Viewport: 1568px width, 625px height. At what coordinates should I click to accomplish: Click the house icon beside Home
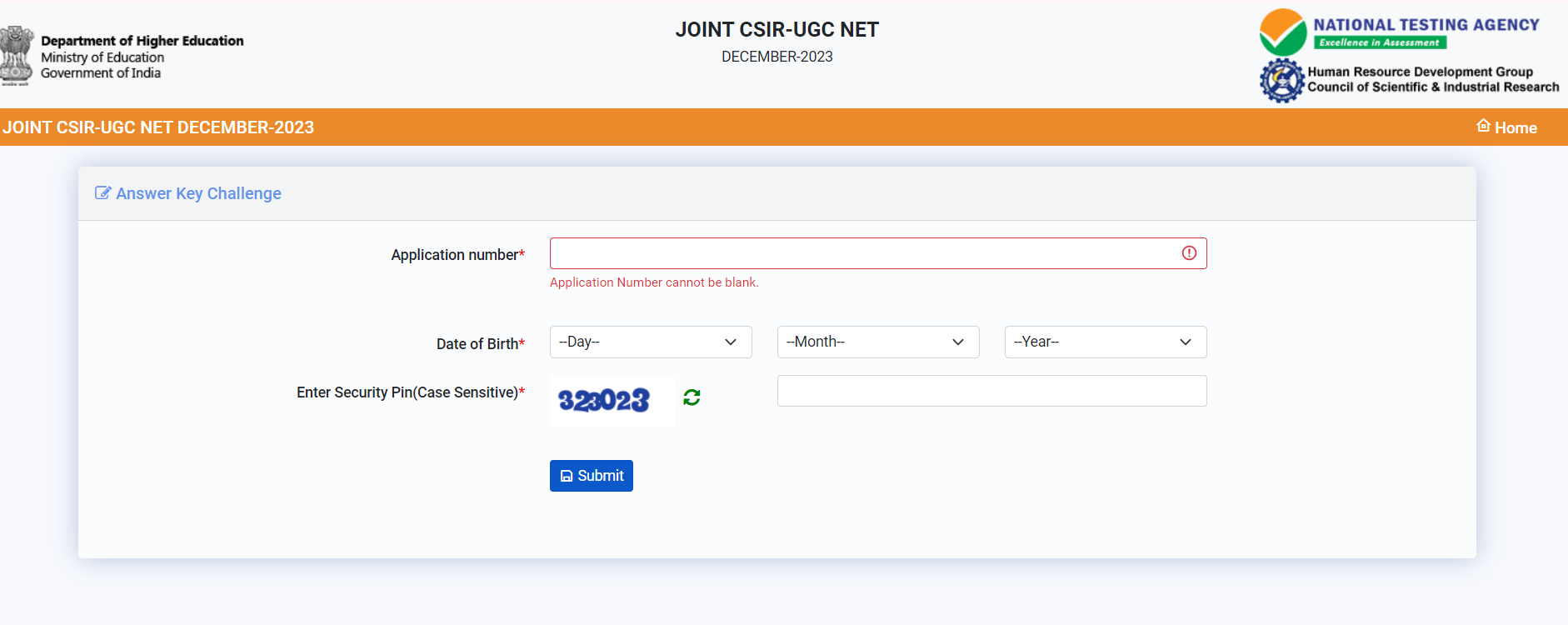point(1483,126)
